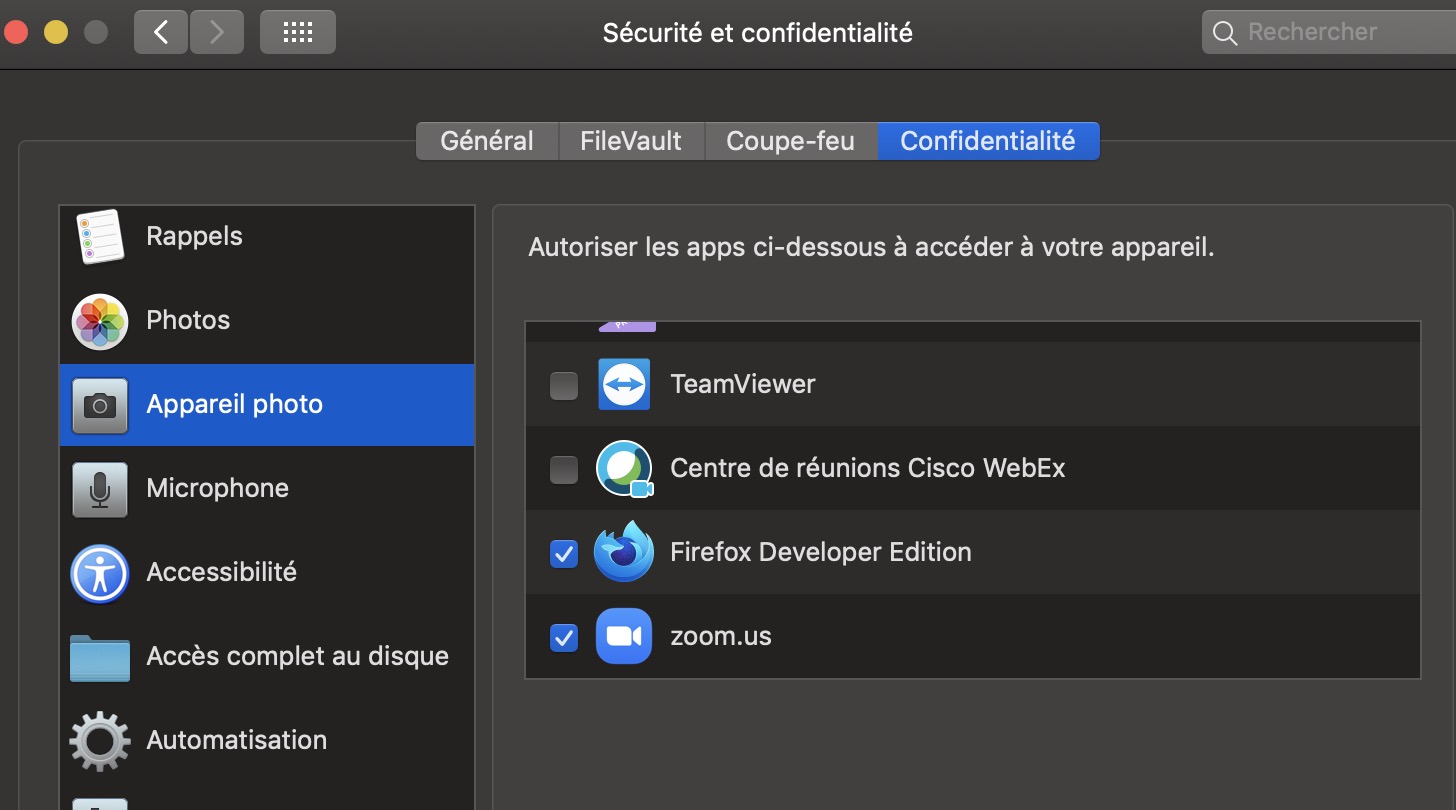Viewport: 1456px width, 810px height.
Task: Click the TeamViewer app name
Action: pyautogui.click(x=743, y=384)
